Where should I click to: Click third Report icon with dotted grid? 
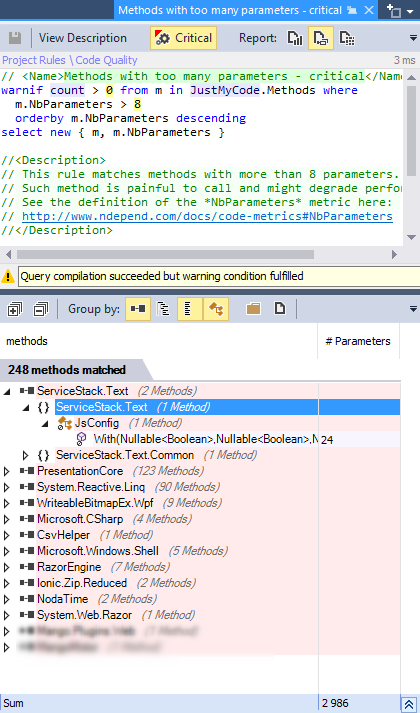click(x=347, y=38)
